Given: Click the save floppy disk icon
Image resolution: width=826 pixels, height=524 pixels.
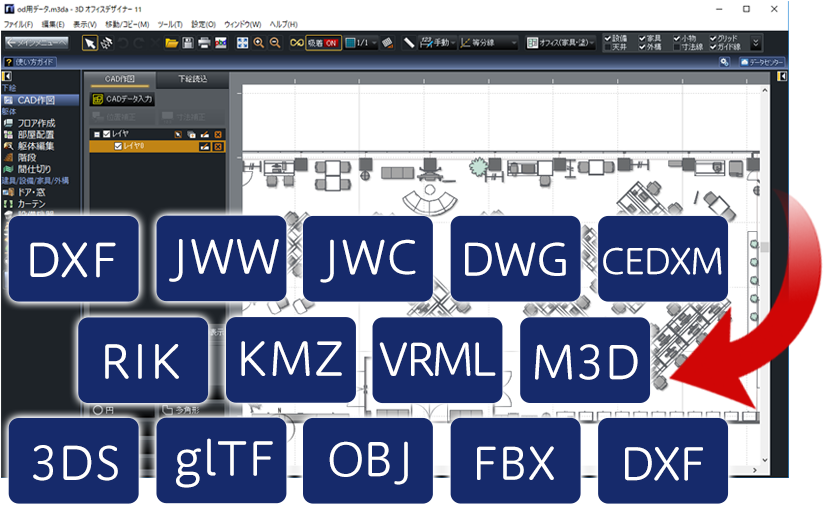Looking at the screenshot, I should tap(188, 43).
